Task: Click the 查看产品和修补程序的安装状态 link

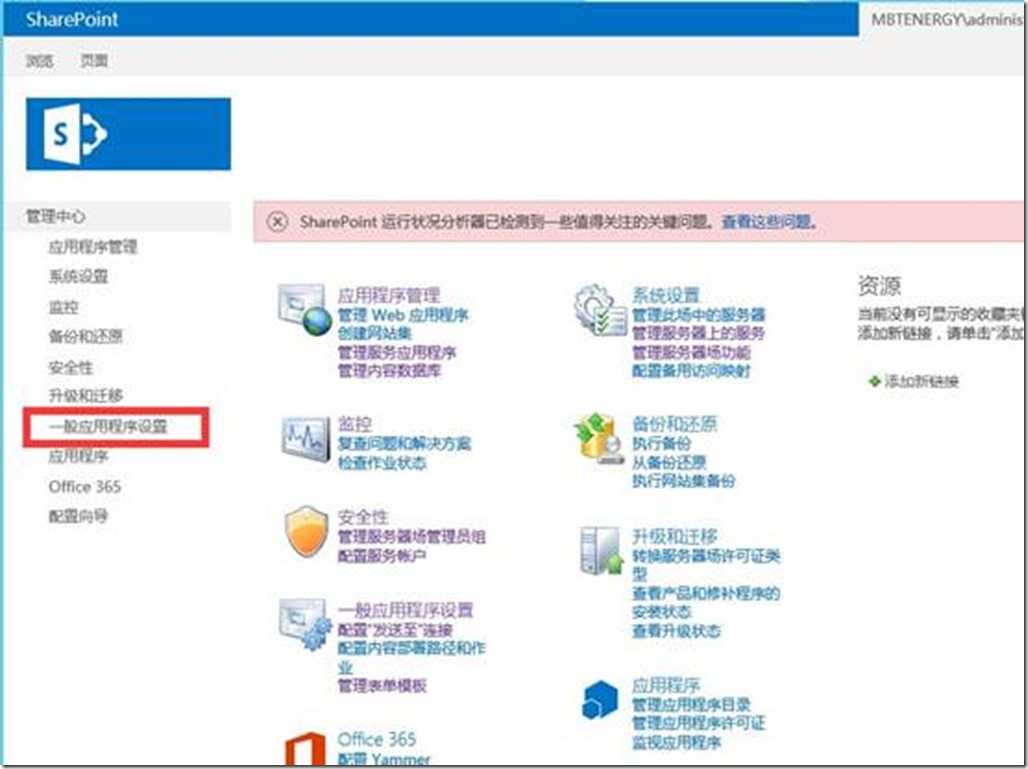Action: [706, 602]
